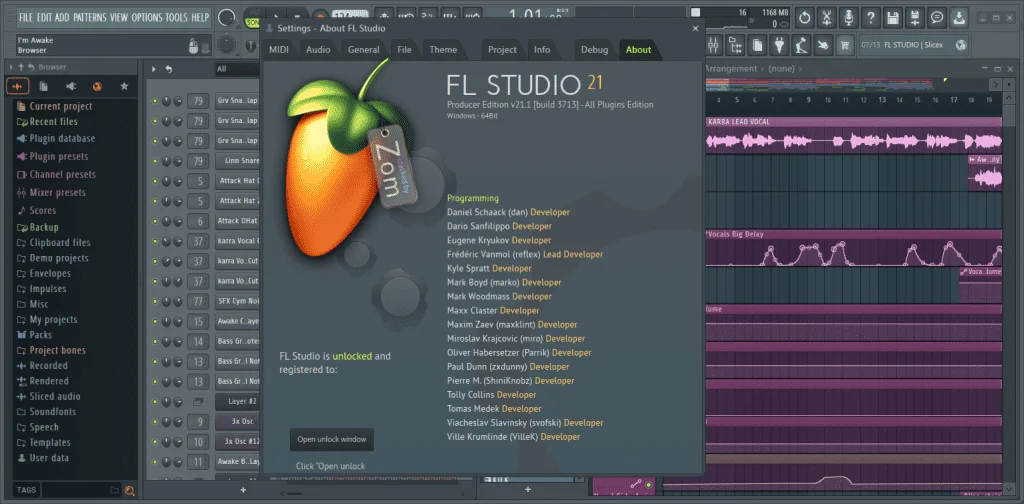Open channel rack options arrow menu

[x=154, y=69]
